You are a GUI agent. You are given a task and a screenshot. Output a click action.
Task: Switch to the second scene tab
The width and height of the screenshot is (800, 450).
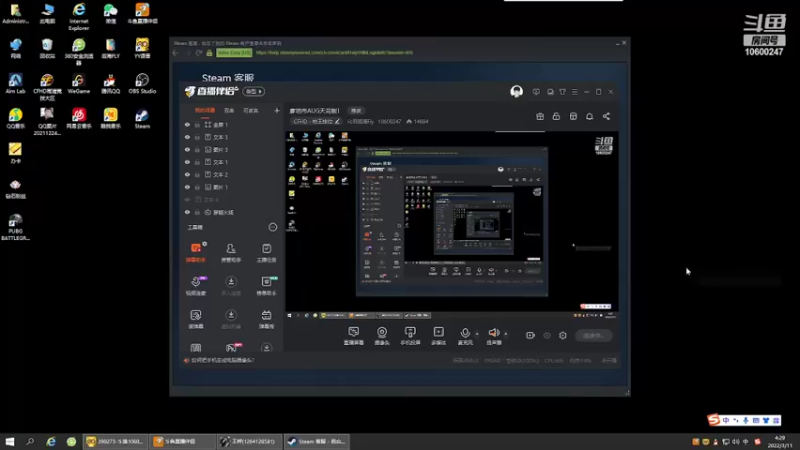[229, 110]
